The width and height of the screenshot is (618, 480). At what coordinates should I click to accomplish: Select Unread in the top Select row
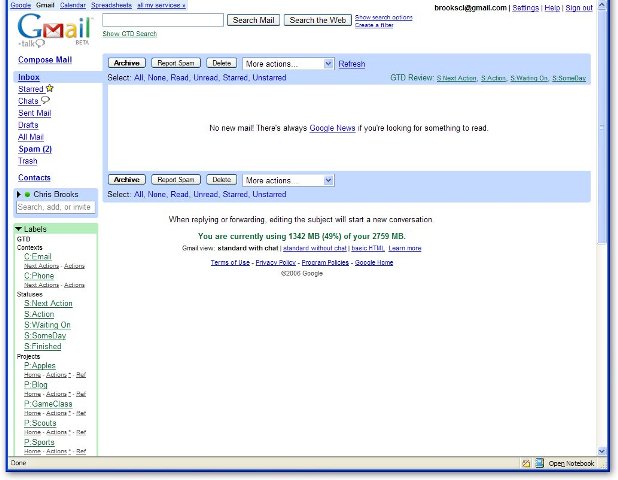[206, 78]
